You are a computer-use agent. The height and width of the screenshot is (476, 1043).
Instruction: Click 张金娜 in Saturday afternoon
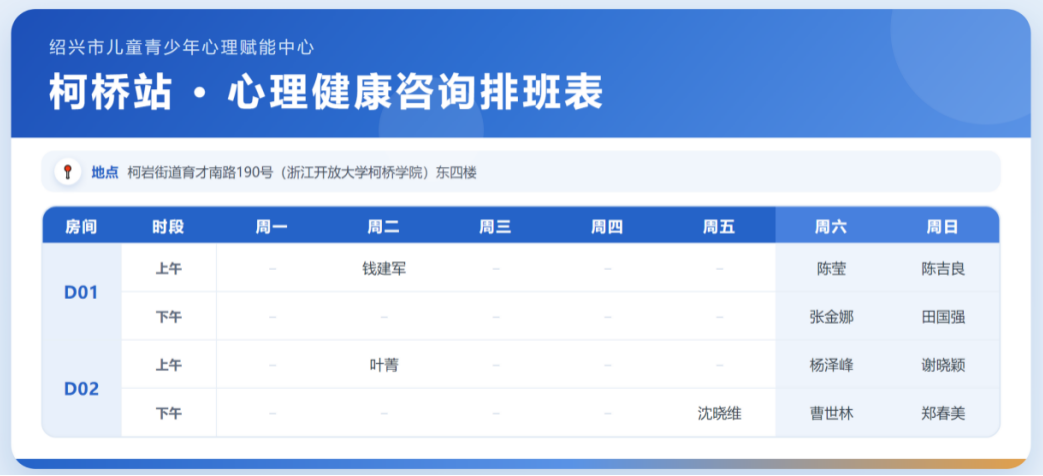(x=831, y=317)
